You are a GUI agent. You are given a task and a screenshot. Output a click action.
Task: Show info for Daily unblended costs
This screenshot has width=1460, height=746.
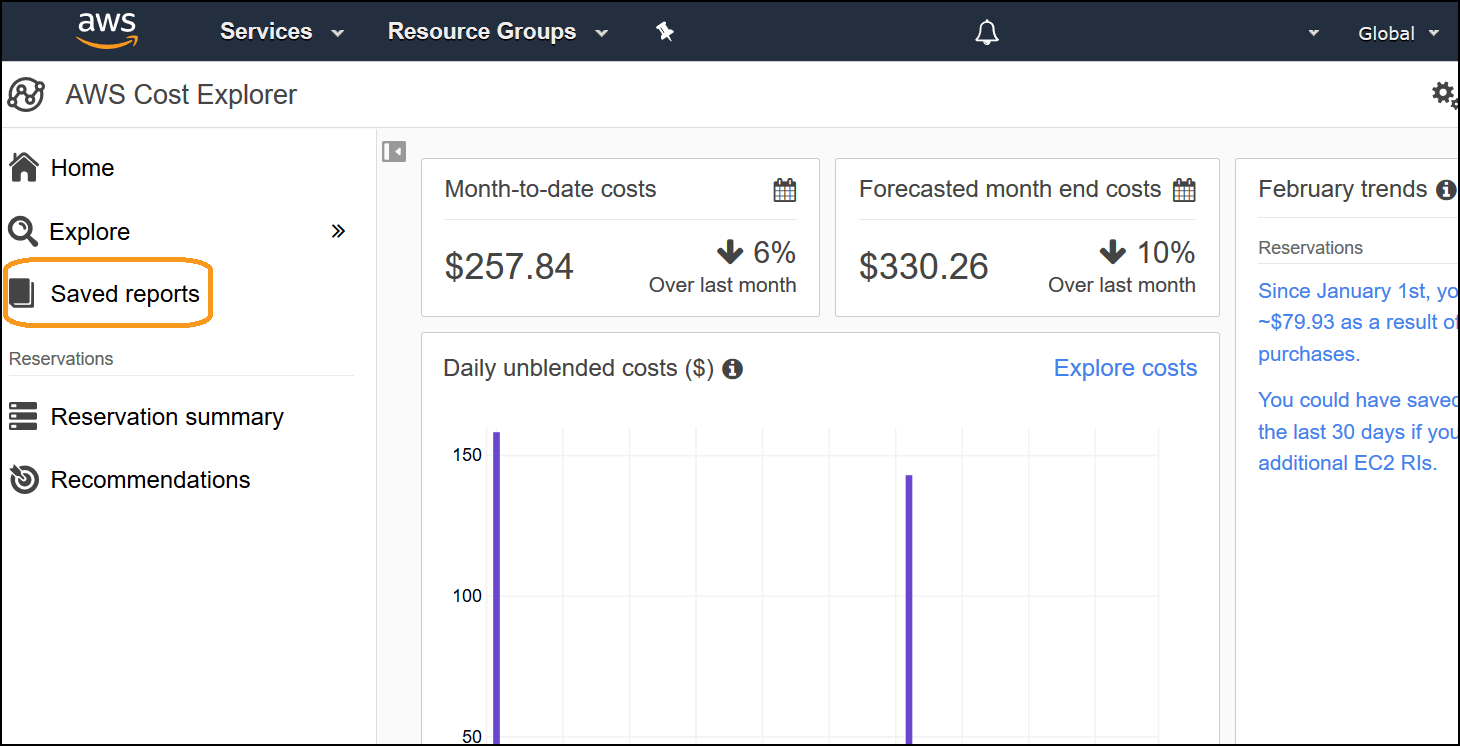click(x=733, y=369)
